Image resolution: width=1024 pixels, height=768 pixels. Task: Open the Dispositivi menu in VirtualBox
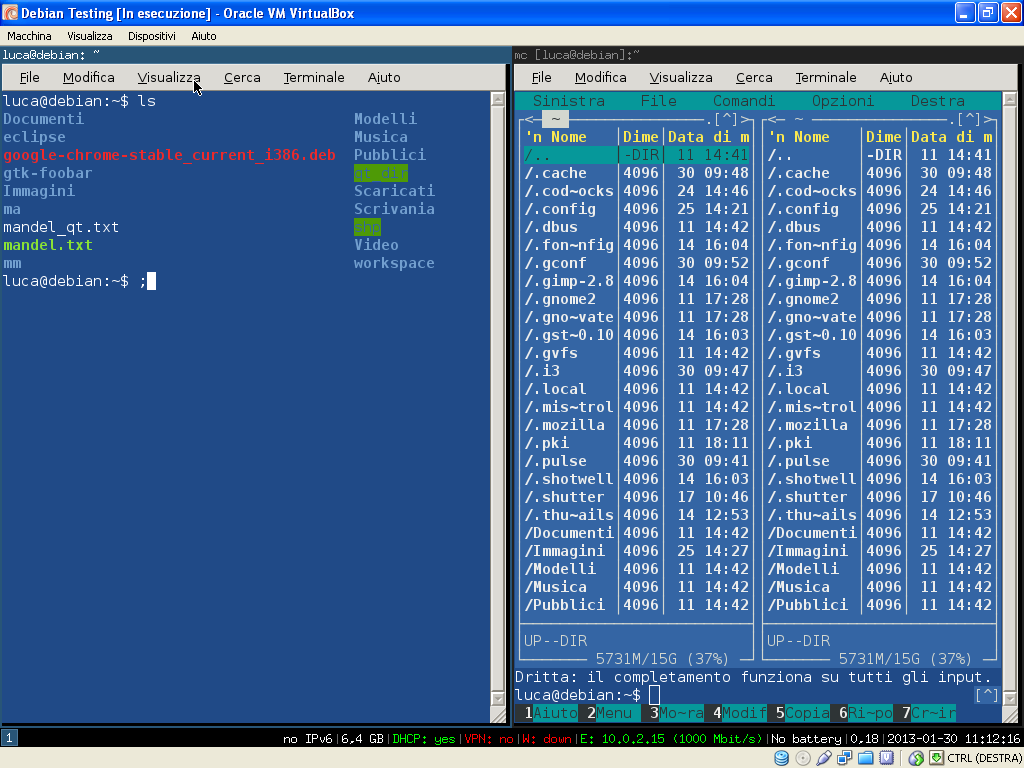(151, 35)
